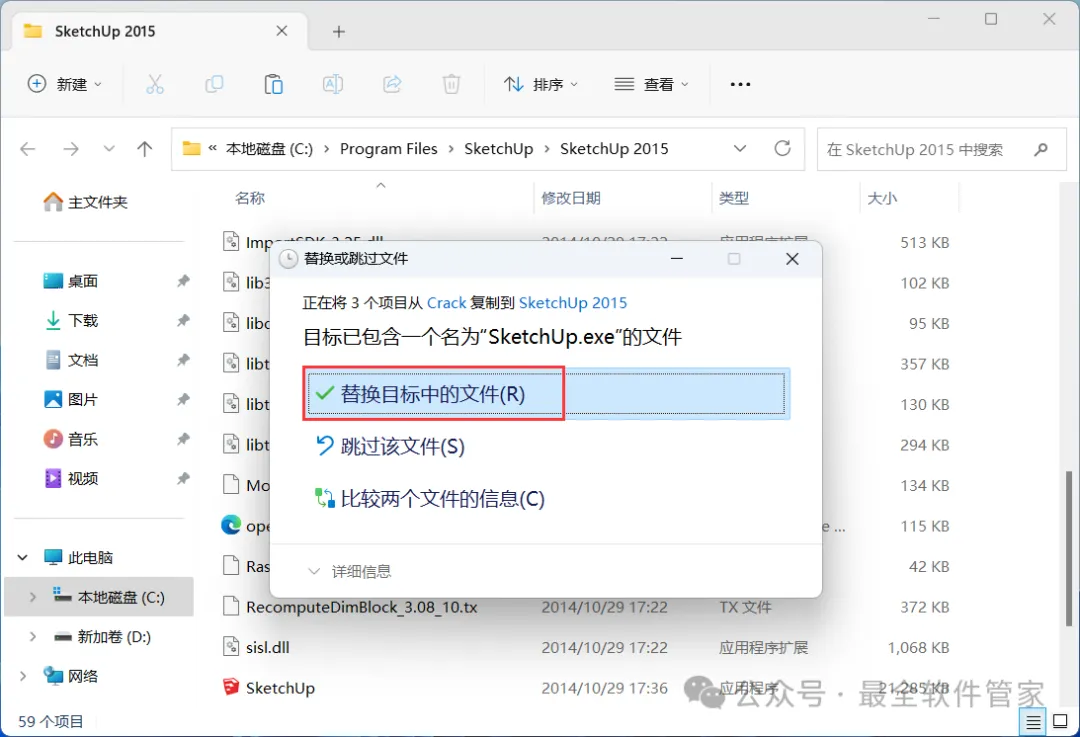Unpin Music using its pin icon
The height and width of the screenshot is (737, 1080).
(x=183, y=439)
